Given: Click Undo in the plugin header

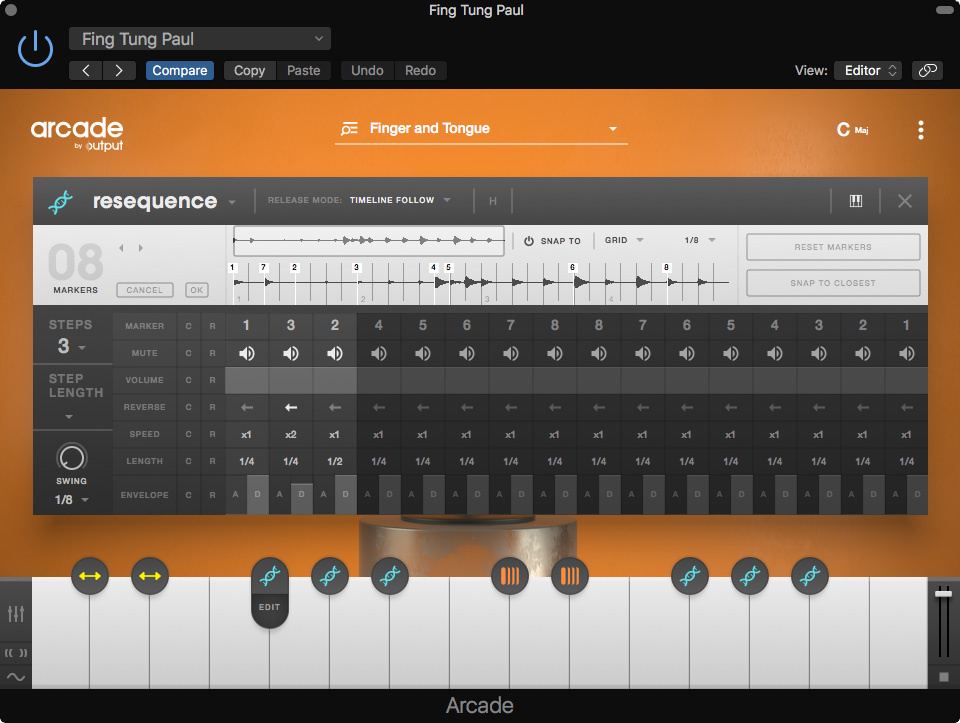Looking at the screenshot, I should (367, 71).
